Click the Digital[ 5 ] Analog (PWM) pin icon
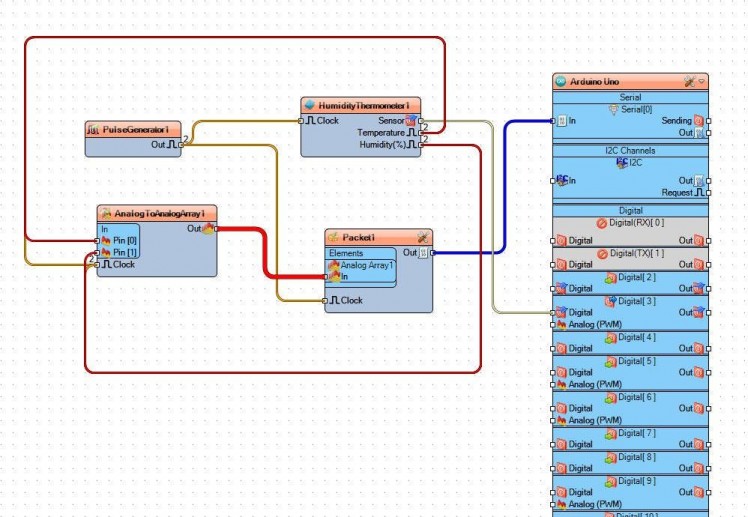748x517 pixels. tap(561, 384)
